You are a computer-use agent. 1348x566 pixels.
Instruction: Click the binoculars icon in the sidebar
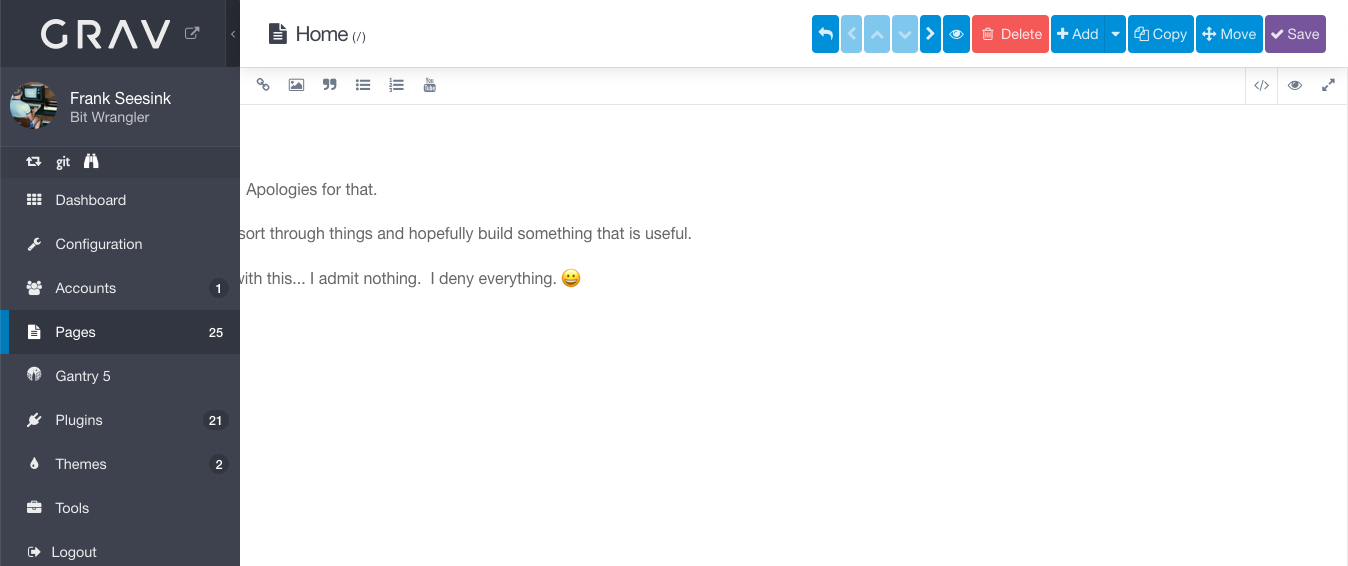[91, 161]
